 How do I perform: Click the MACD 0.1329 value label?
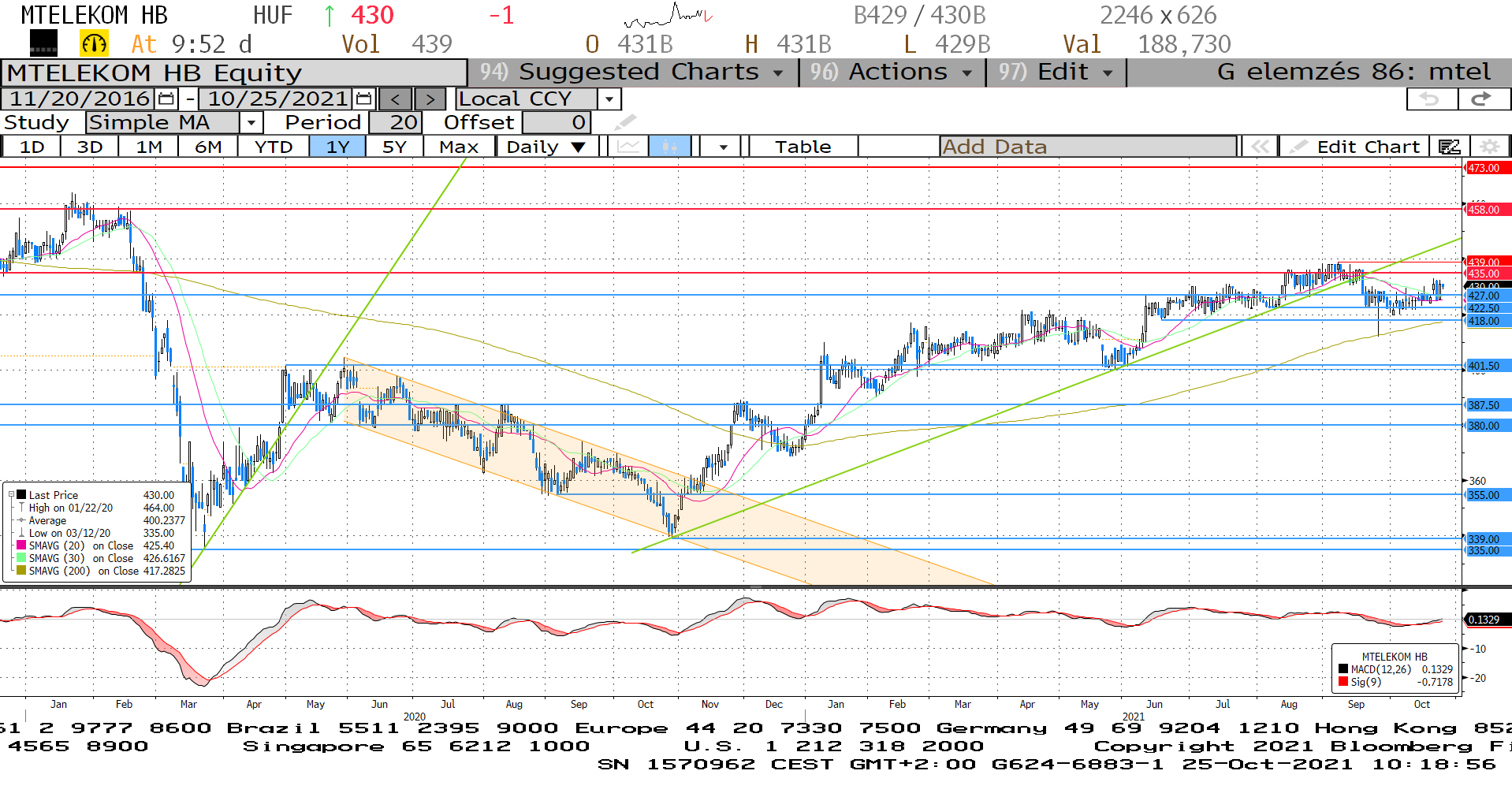point(1487,620)
